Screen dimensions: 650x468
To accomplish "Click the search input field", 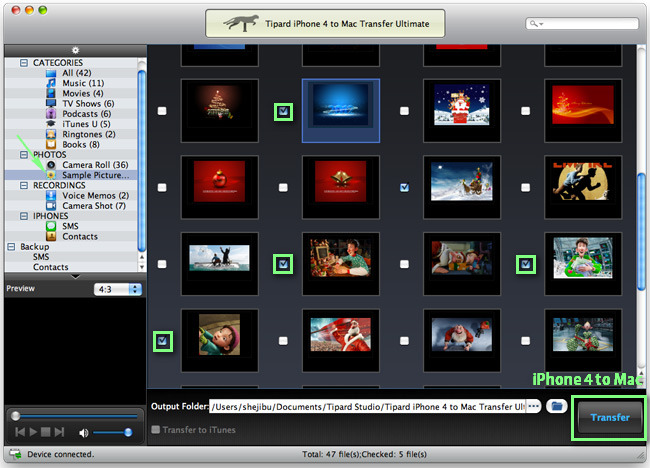I will coord(582,24).
